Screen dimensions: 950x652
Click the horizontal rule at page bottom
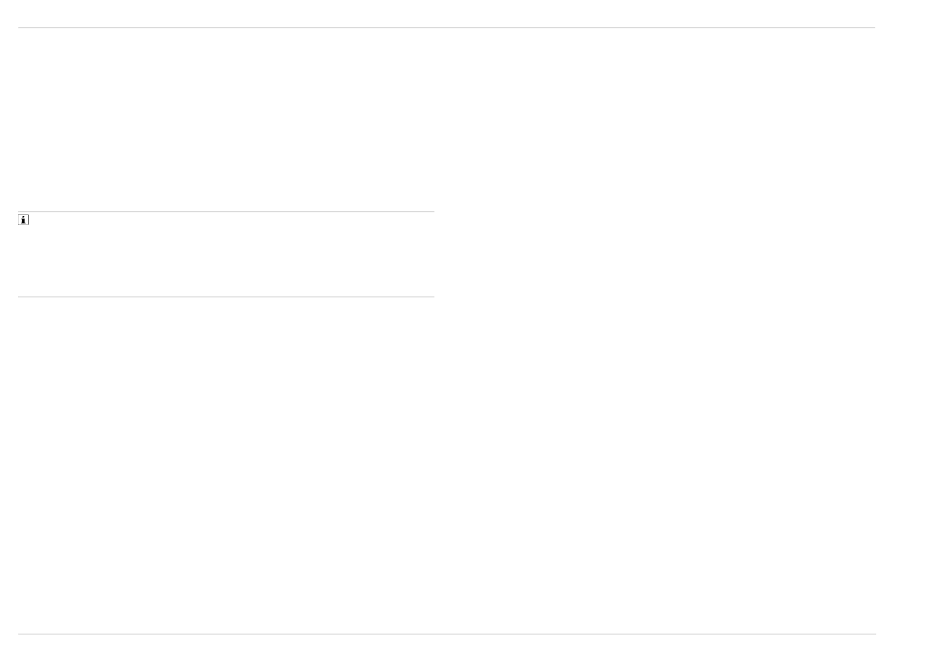[447, 634]
